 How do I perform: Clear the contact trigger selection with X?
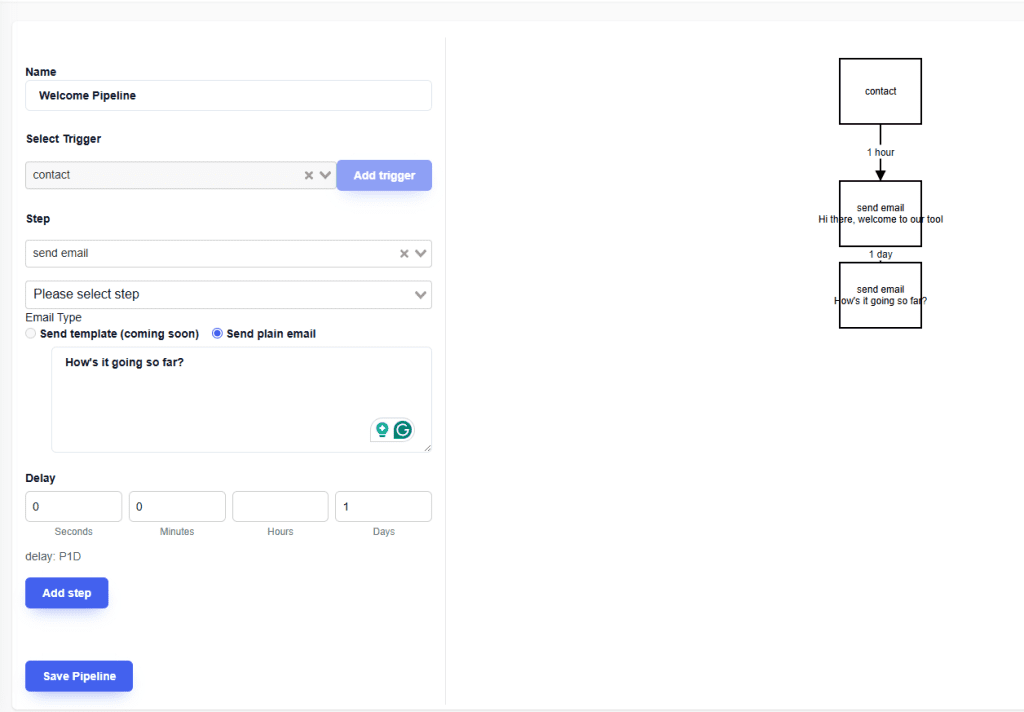click(309, 175)
